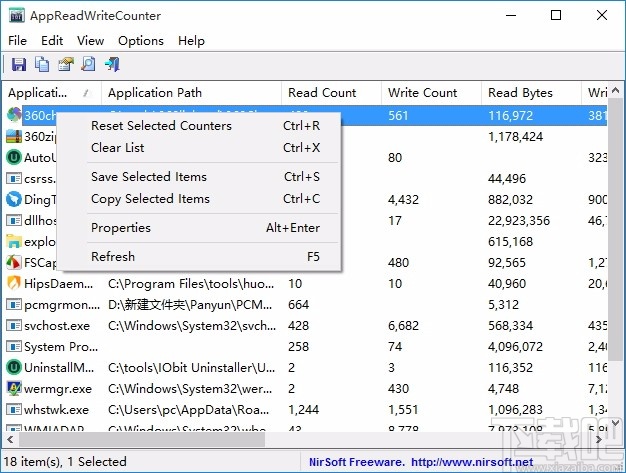The height and width of the screenshot is (473, 626).
Task: Click the horizontal scrollbar left arrow
Action: pos(10,439)
